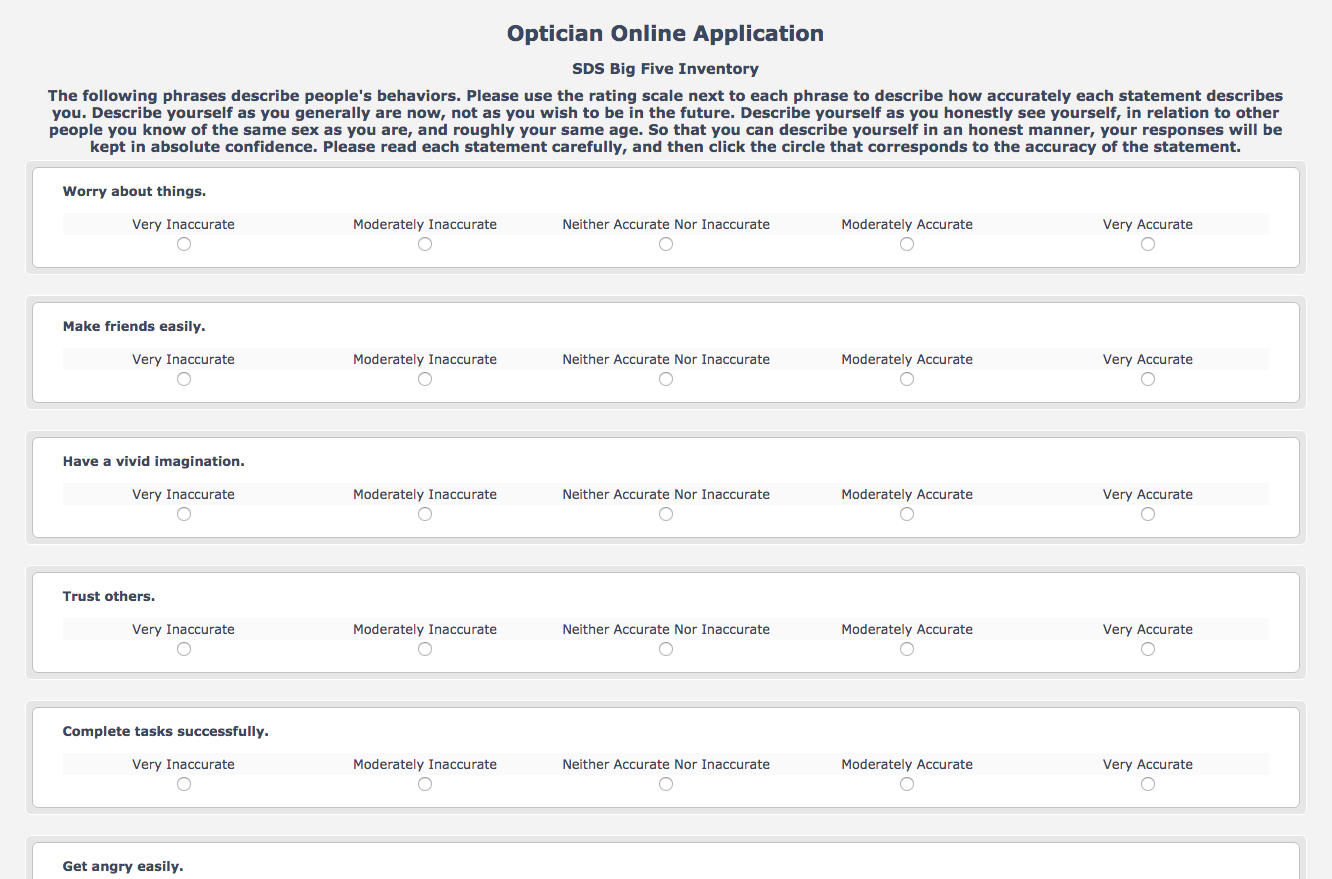Image resolution: width=1332 pixels, height=879 pixels.
Task: Mark Very Accurate for Worry about things
Action: (1148, 244)
